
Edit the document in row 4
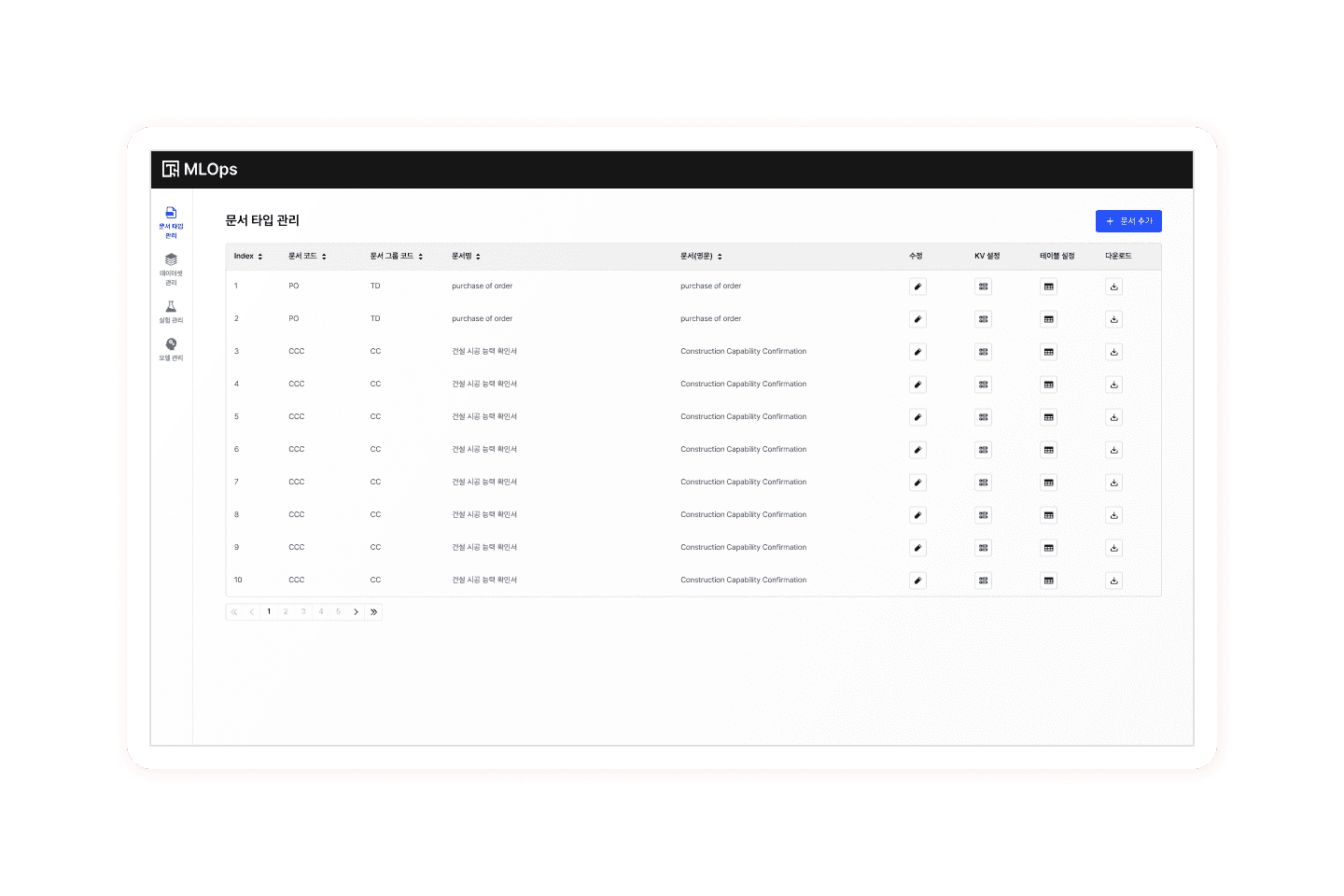[918, 385]
